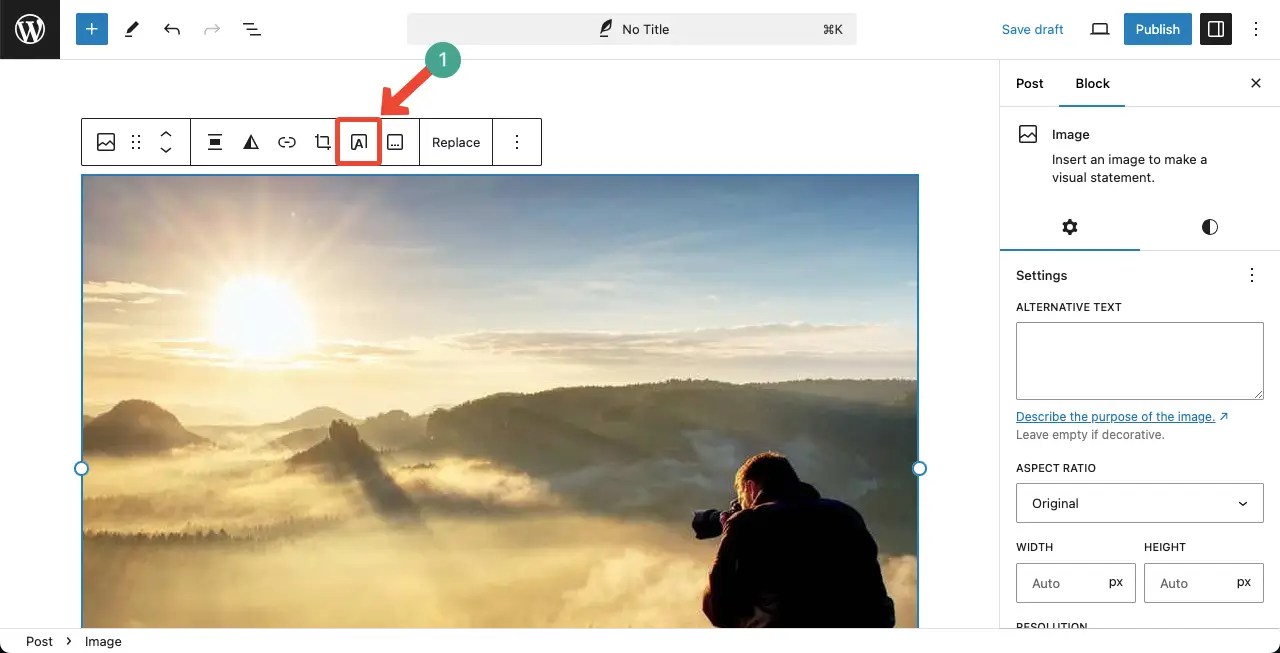Viewport: 1280px width, 653px height.
Task: Open the block inserter with the plus icon
Action: (91, 29)
